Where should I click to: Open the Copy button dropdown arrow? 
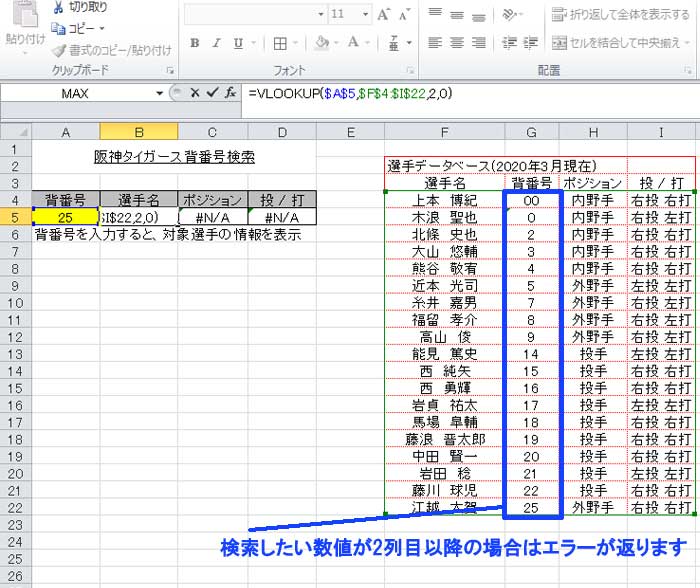point(102,29)
